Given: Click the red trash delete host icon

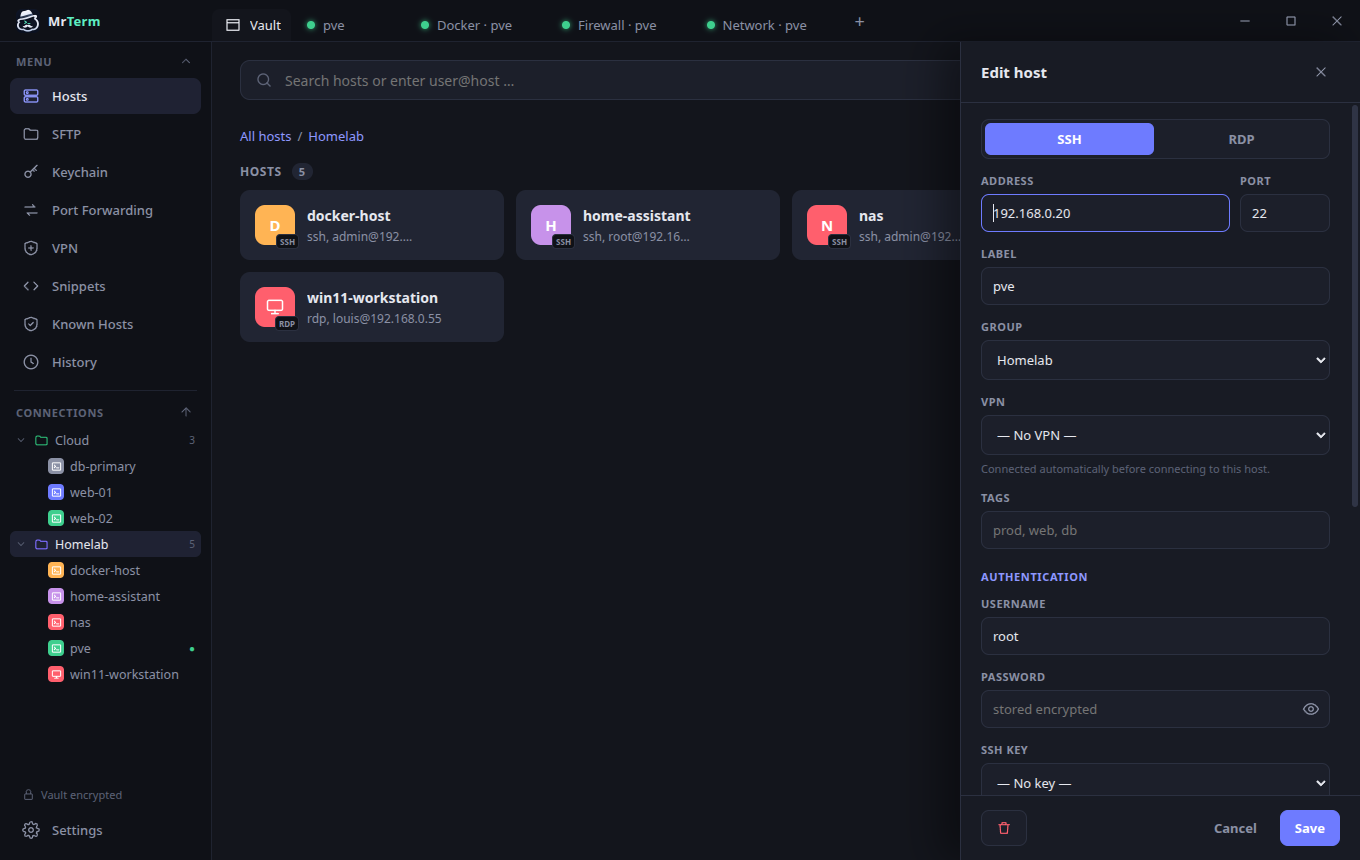Looking at the screenshot, I should tap(1004, 828).
